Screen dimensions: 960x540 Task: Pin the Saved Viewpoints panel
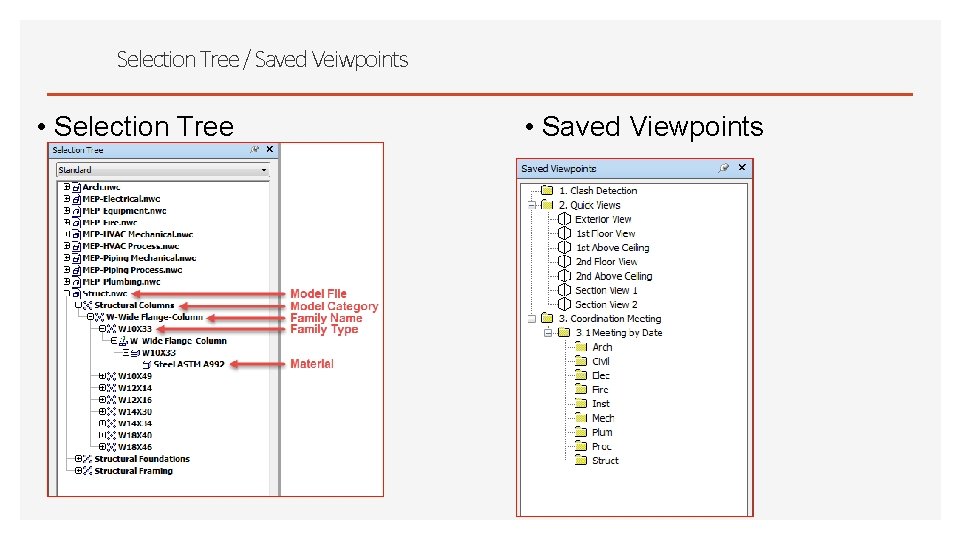(x=724, y=168)
